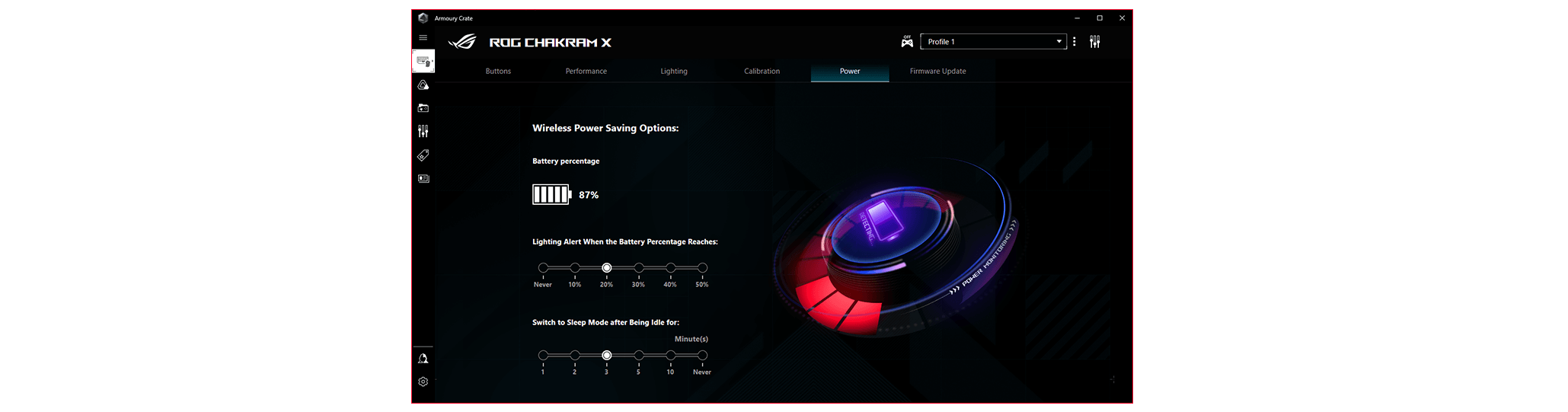
Task: Open the Settings gear icon
Action: [x=423, y=382]
